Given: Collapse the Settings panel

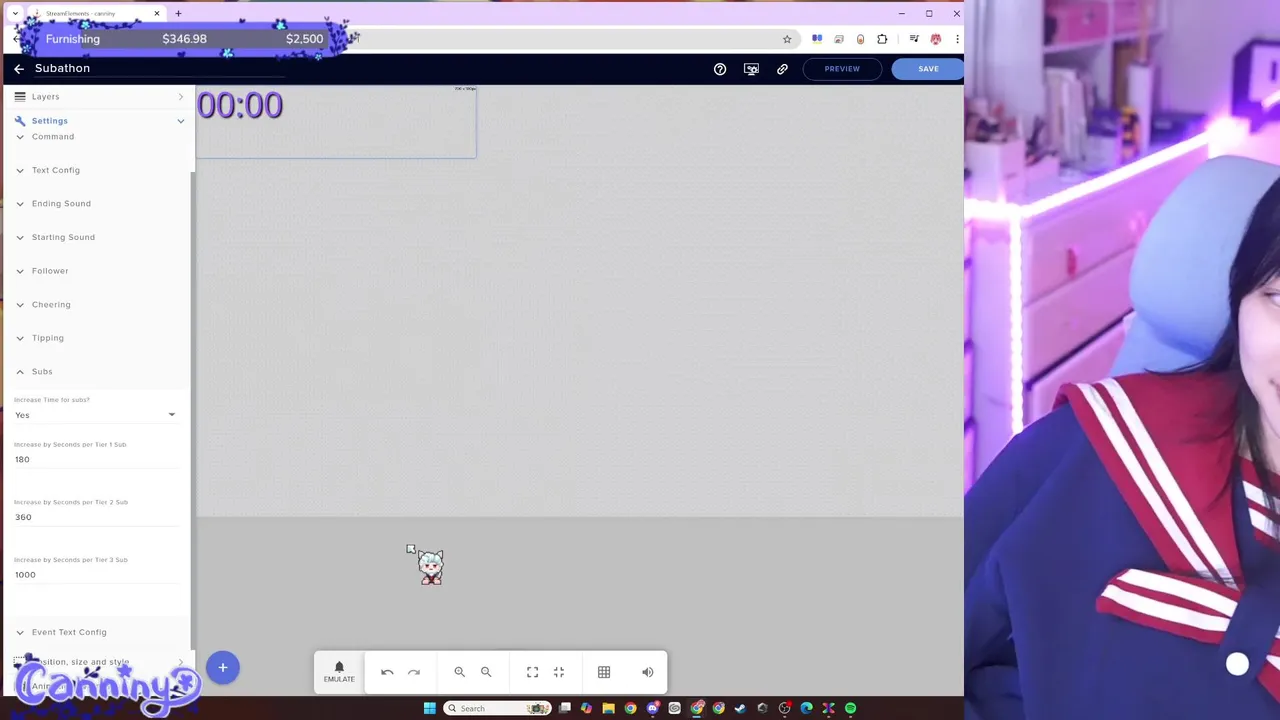Looking at the screenshot, I should [x=97, y=120].
